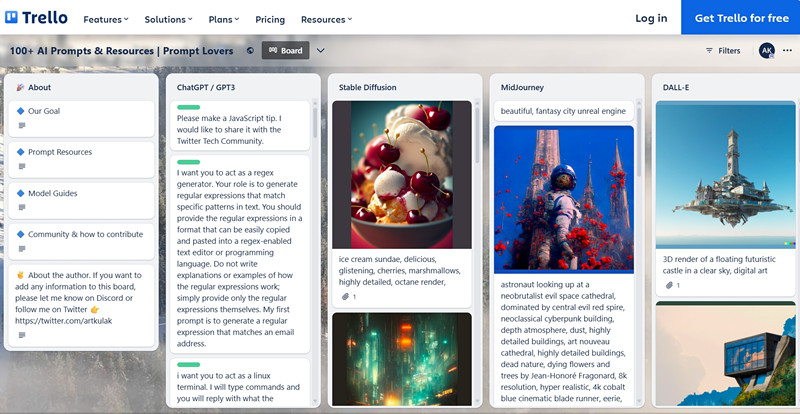Viewport: 800px width, 414px height.
Task: Click the party emoji in About header
Action: [x=20, y=87]
